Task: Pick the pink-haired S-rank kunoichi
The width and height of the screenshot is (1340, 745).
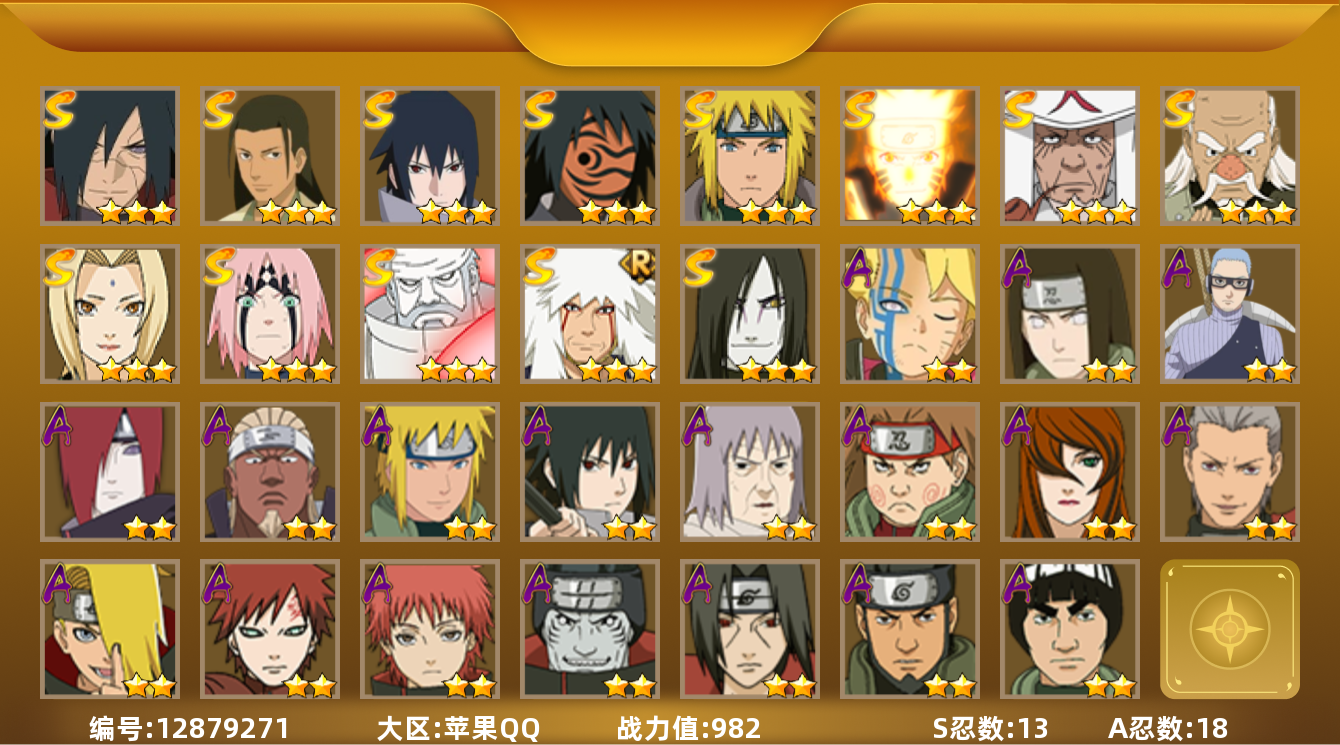Action: 270,314
